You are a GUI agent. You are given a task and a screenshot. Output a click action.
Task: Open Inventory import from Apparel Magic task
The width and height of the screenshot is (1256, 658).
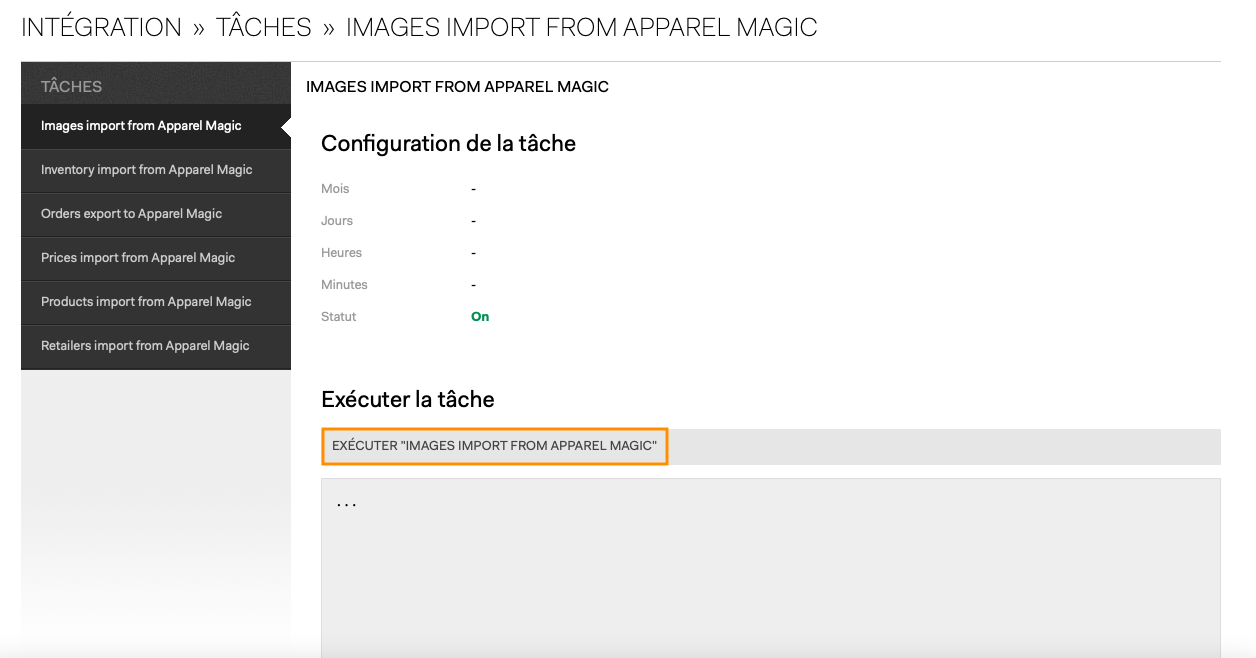tap(156, 170)
